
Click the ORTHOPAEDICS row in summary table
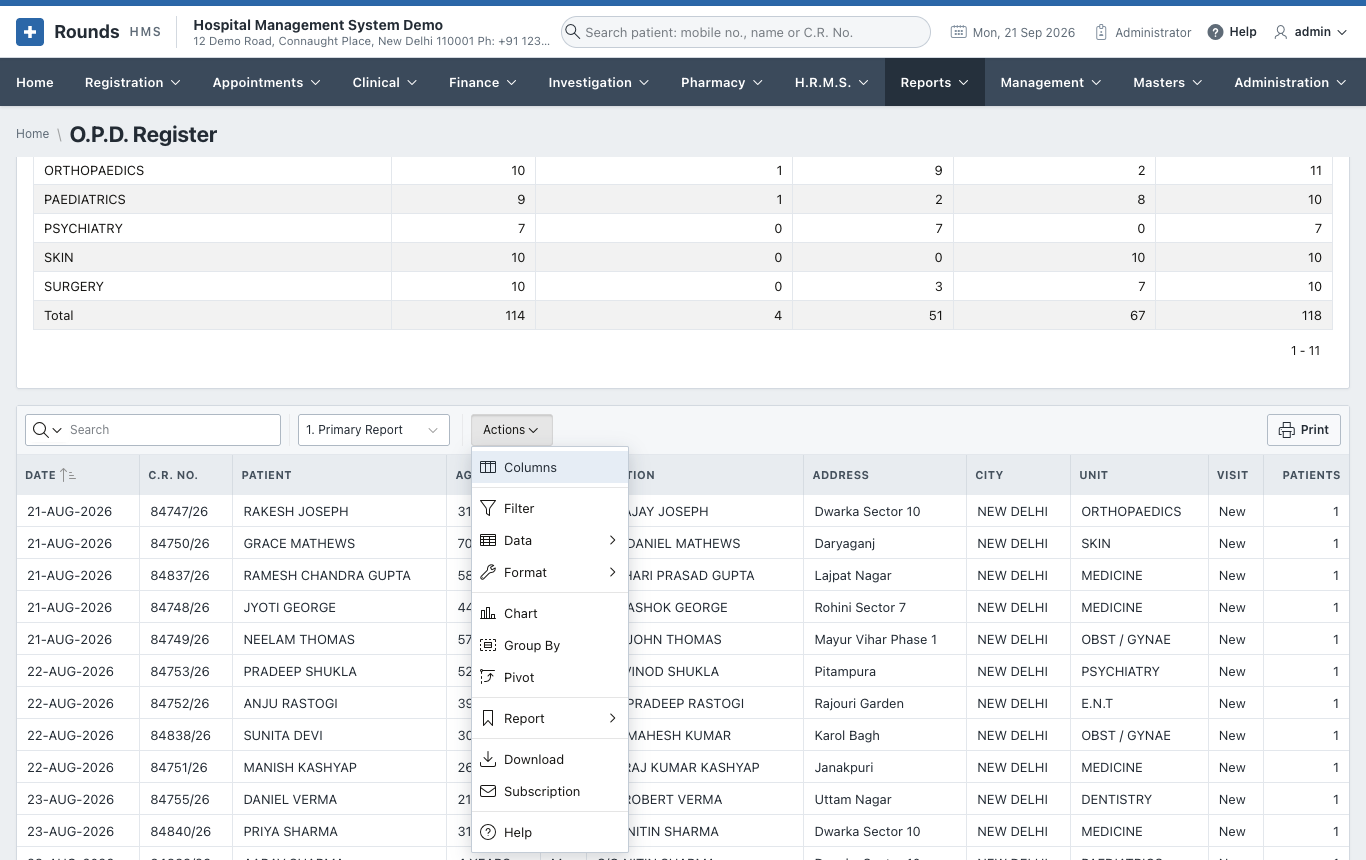pos(683,170)
